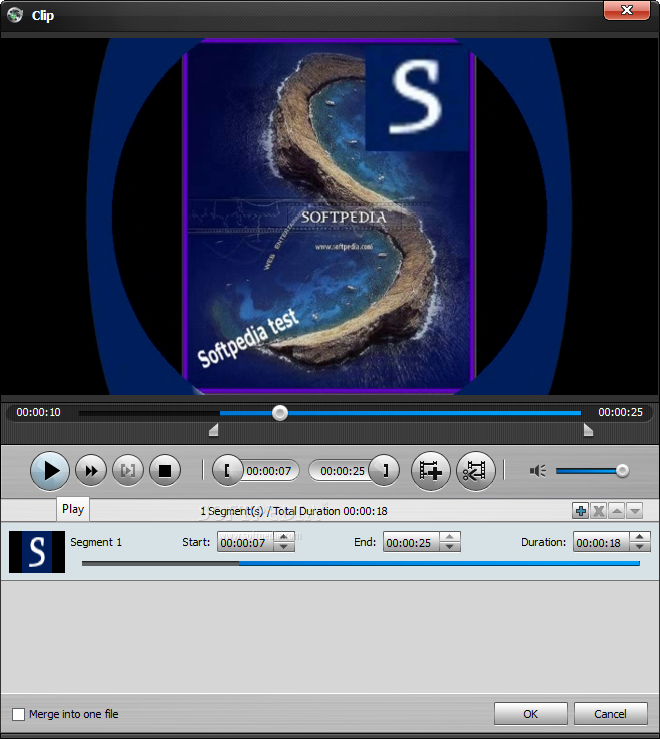The width and height of the screenshot is (660, 739).
Task: Set end point with right bracket button
Action: click(384, 470)
